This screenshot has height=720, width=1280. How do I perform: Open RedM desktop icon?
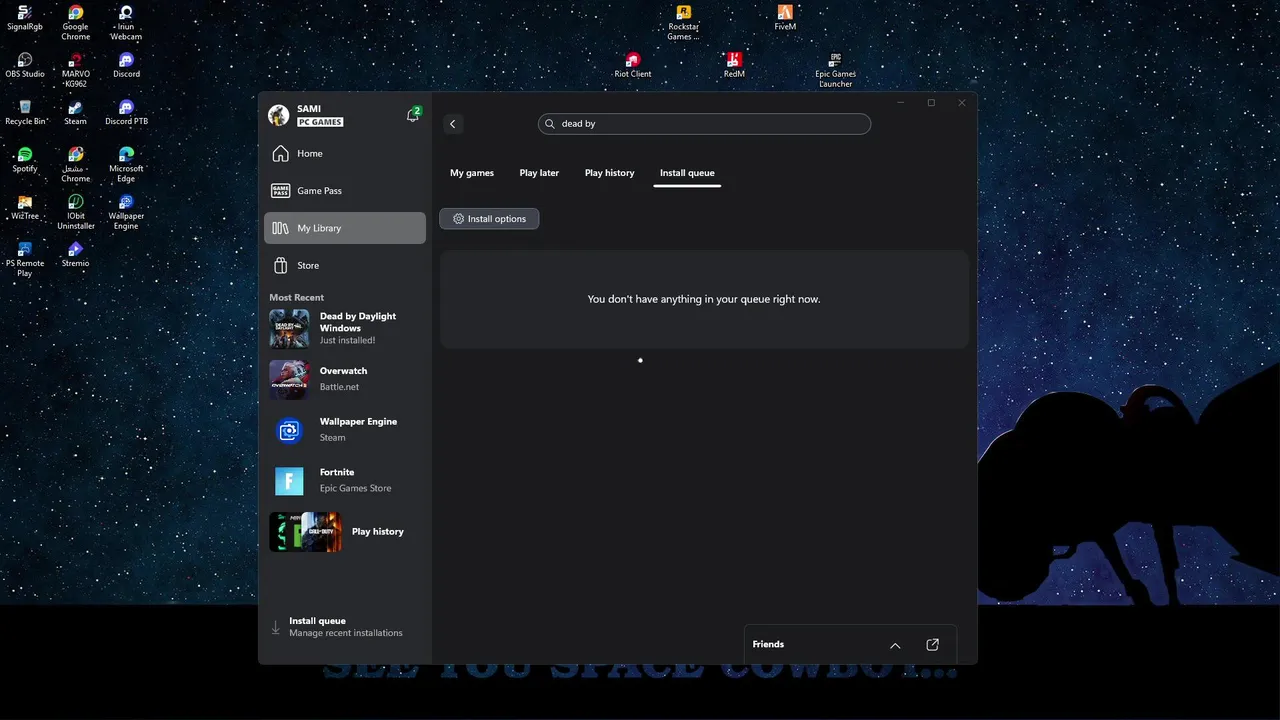point(734,66)
